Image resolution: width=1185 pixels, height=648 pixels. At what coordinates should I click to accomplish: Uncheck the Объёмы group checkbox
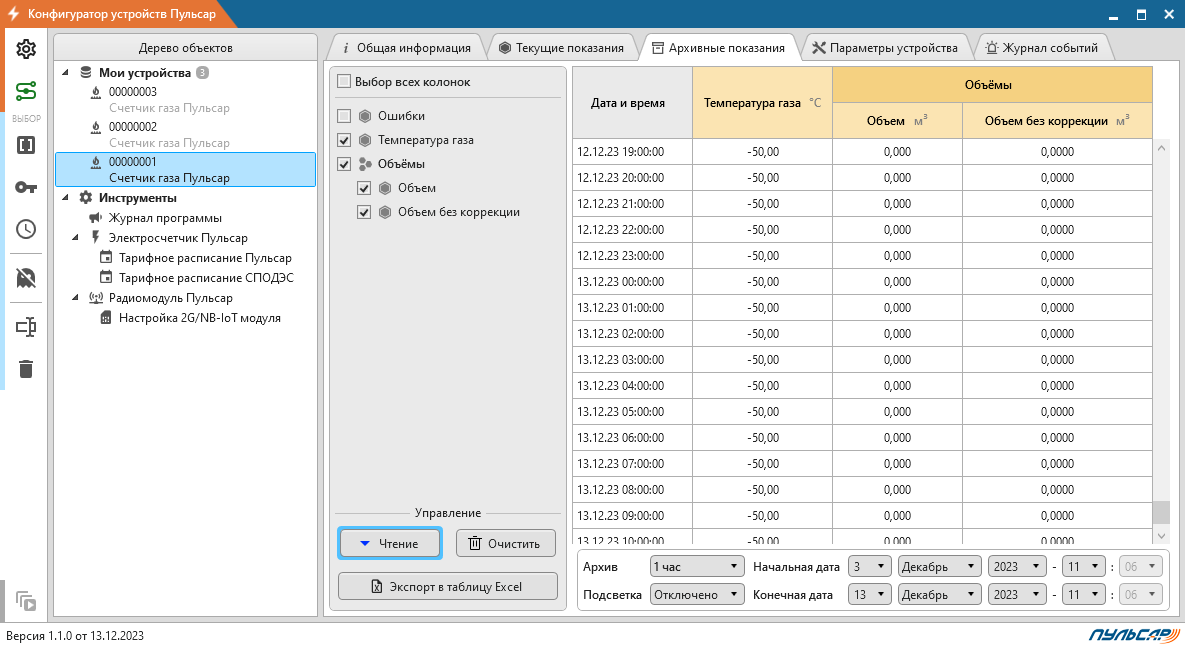pyautogui.click(x=344, y=164)
